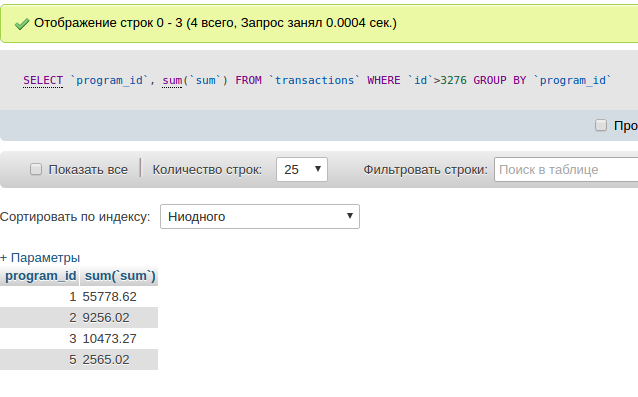Expand the '+ Параметры' options link

40,257
